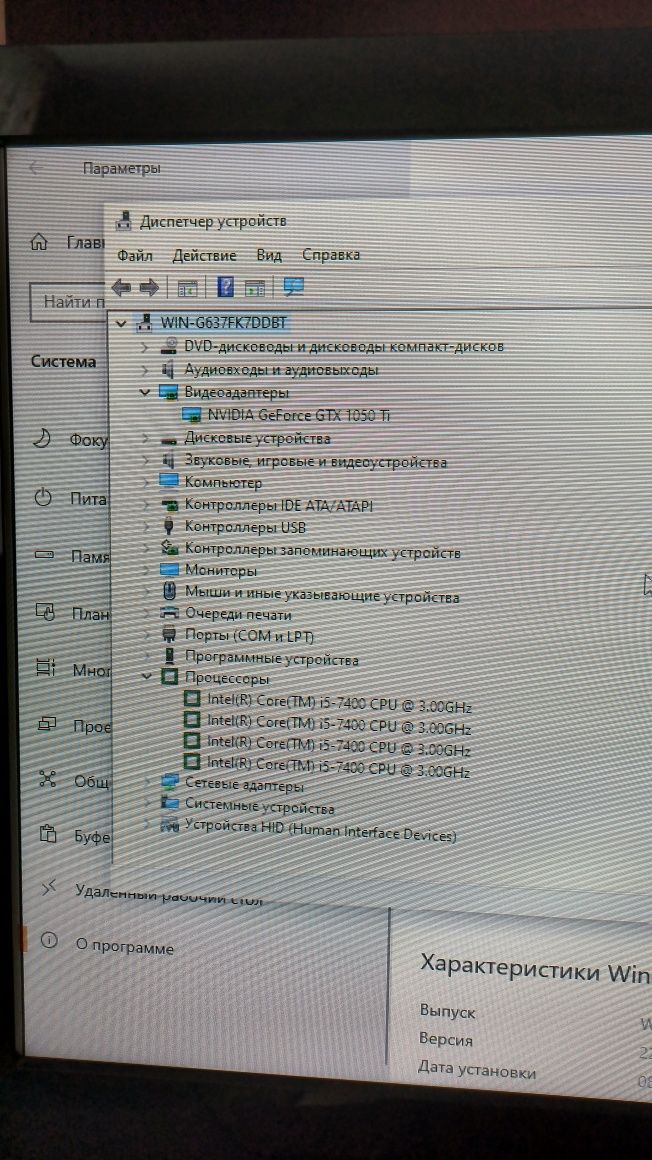Click the Back arrow in Device Manager toolbar
The image size is (652, 1160).
click(121, 286)
